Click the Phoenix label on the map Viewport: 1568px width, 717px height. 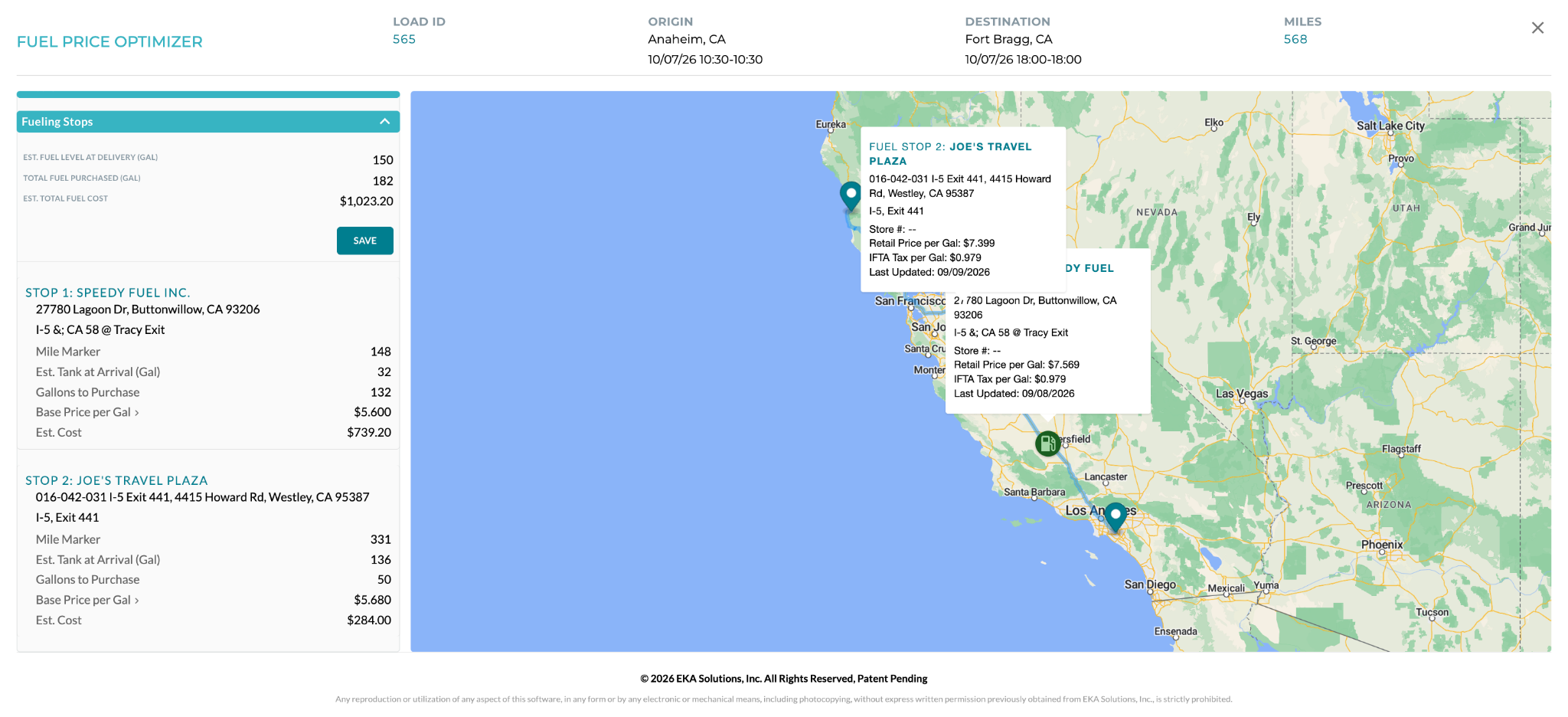tap(1382, 545)
